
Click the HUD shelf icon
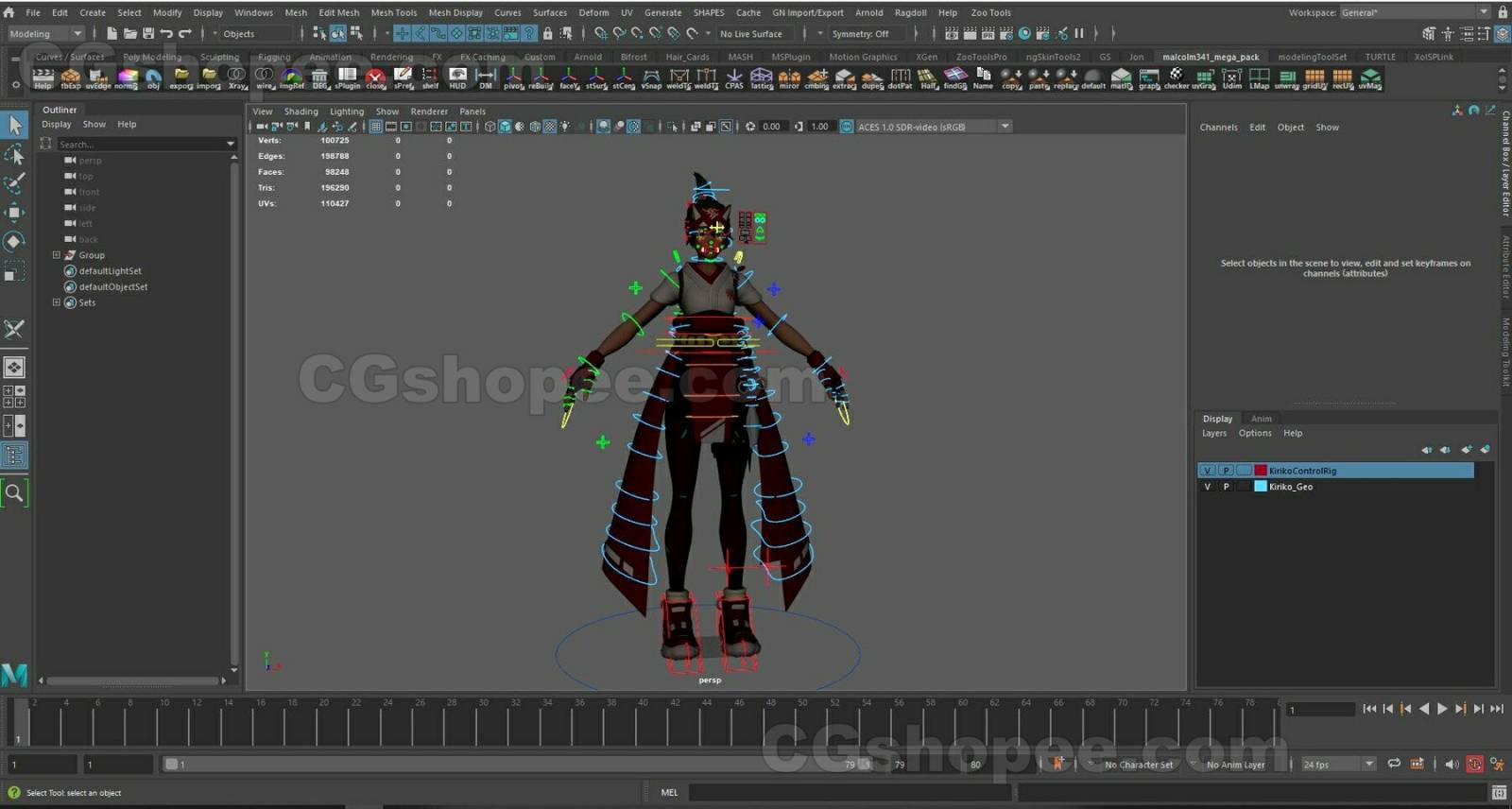tap(457, 77)
